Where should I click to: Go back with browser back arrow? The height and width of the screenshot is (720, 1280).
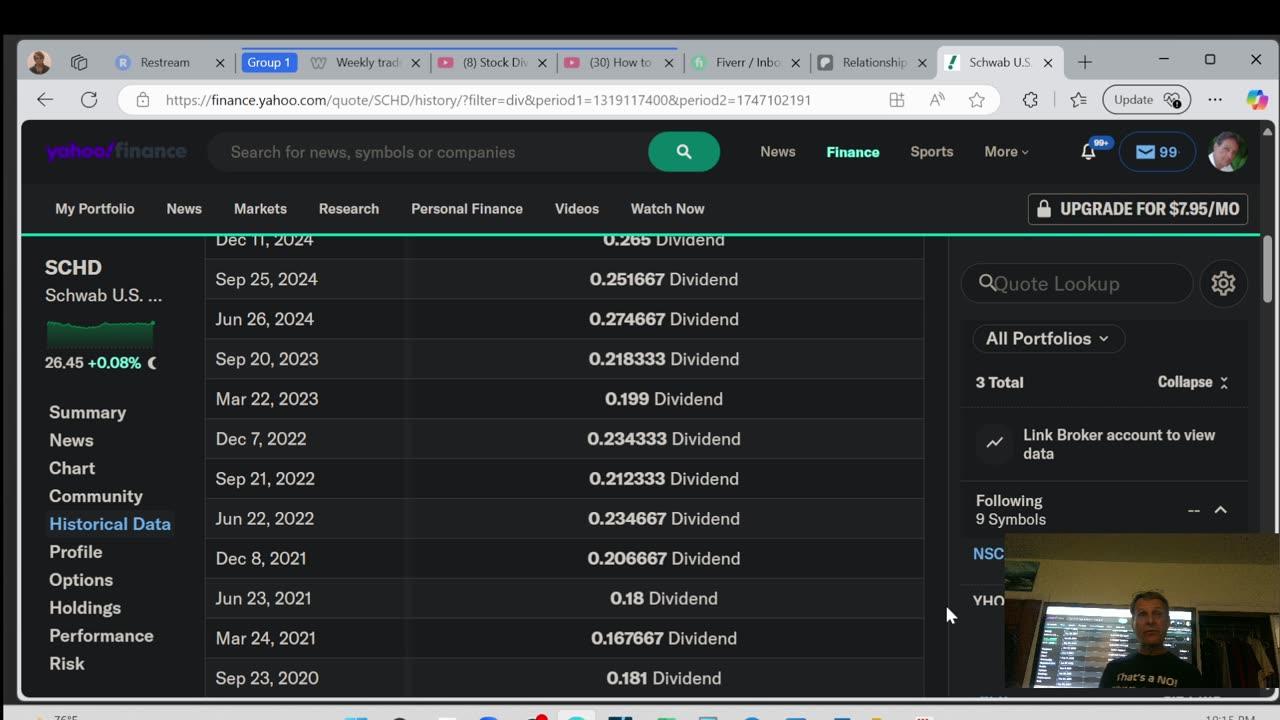pyautogui.click(x=45, y=100)
